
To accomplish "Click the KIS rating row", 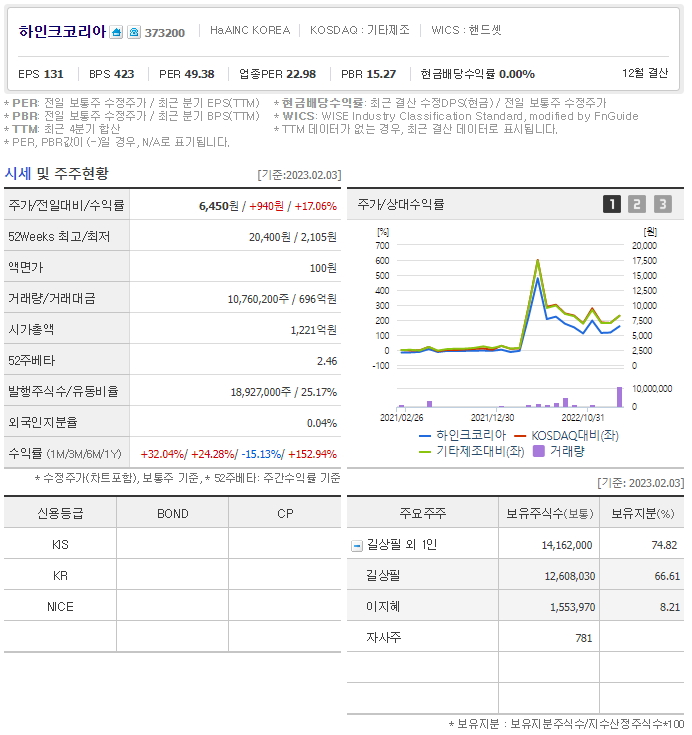I will click(173, 544).
